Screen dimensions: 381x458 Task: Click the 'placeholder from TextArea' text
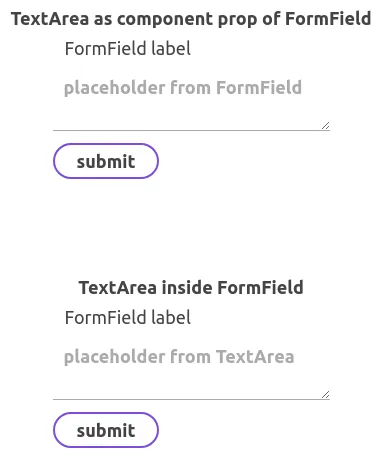(x=179, y=357)
